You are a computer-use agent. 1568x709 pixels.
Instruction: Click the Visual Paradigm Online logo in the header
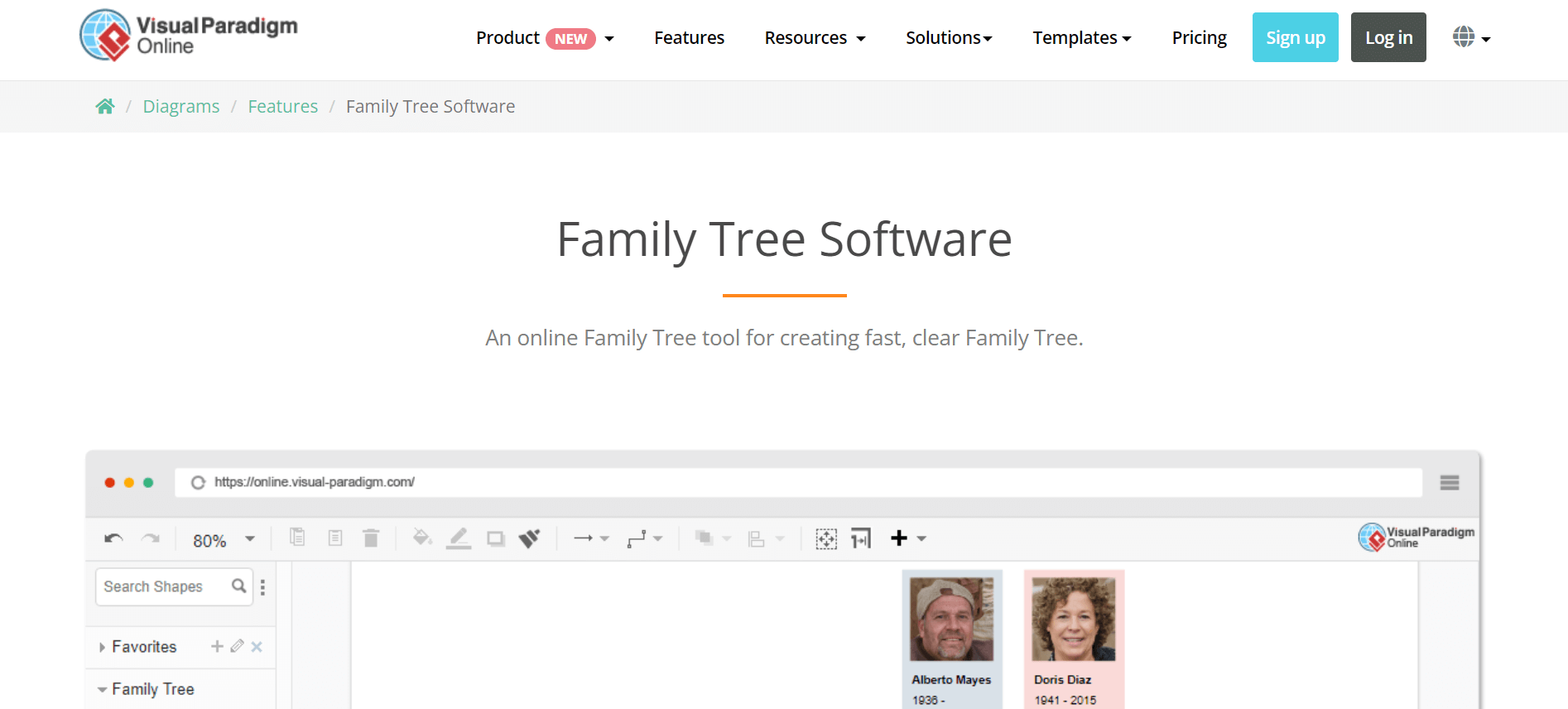[x=188, y=36]
